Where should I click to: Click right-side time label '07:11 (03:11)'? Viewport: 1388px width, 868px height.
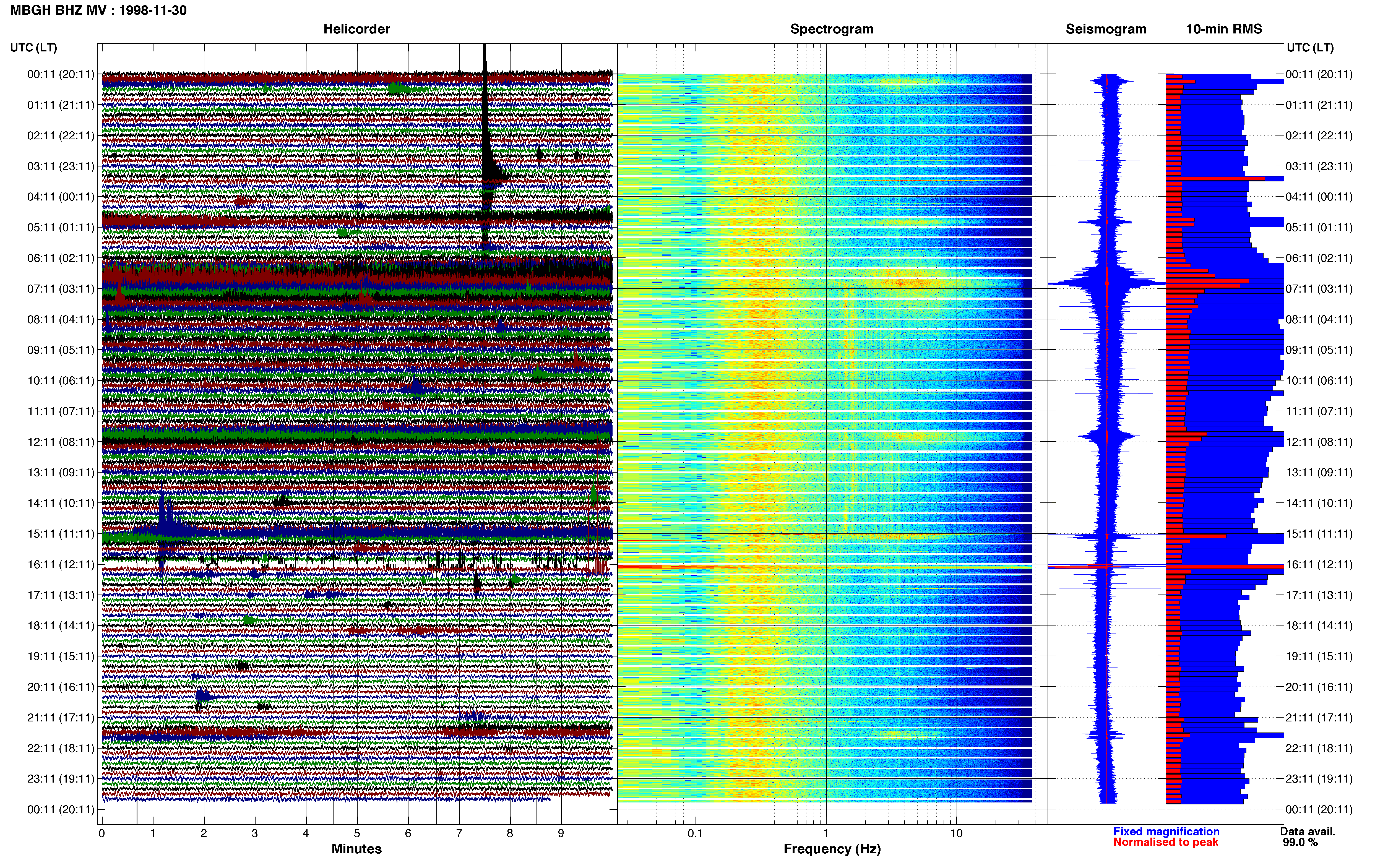pyautogui.click(x=1319, y=288)
